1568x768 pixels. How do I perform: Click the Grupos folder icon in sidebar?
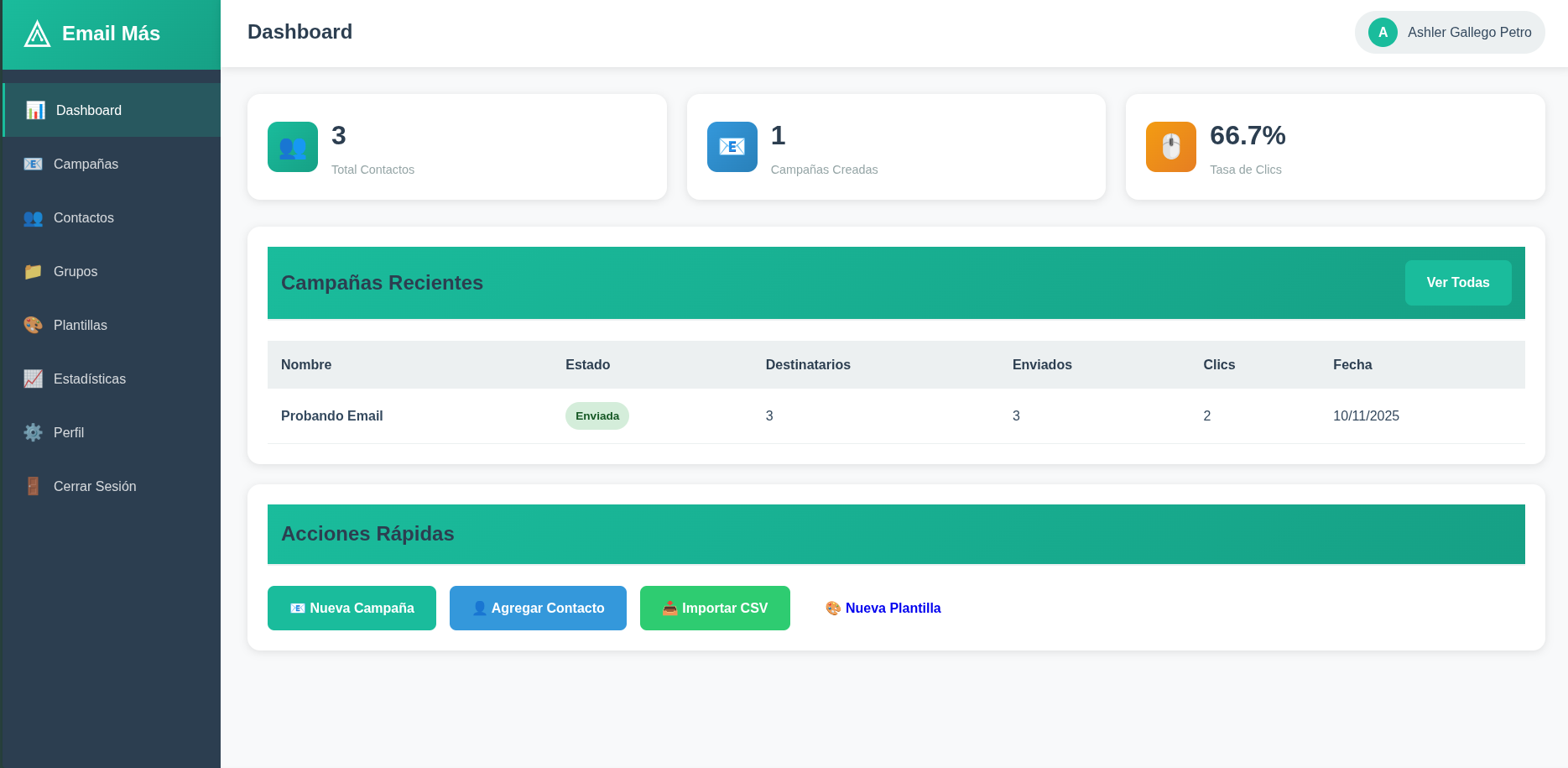(33, 271)
